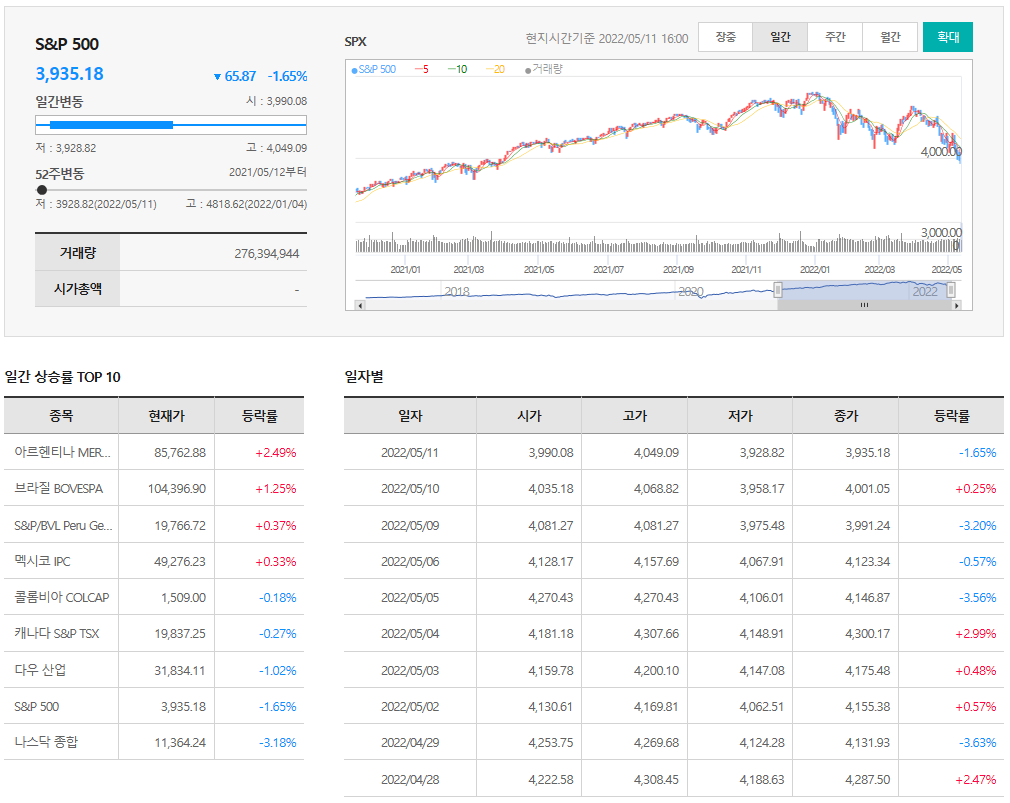Image resolution: width=1010 pixels, height=803 pixels.
Task: Click the volume value 276,394,944
Action: (267, 253)
